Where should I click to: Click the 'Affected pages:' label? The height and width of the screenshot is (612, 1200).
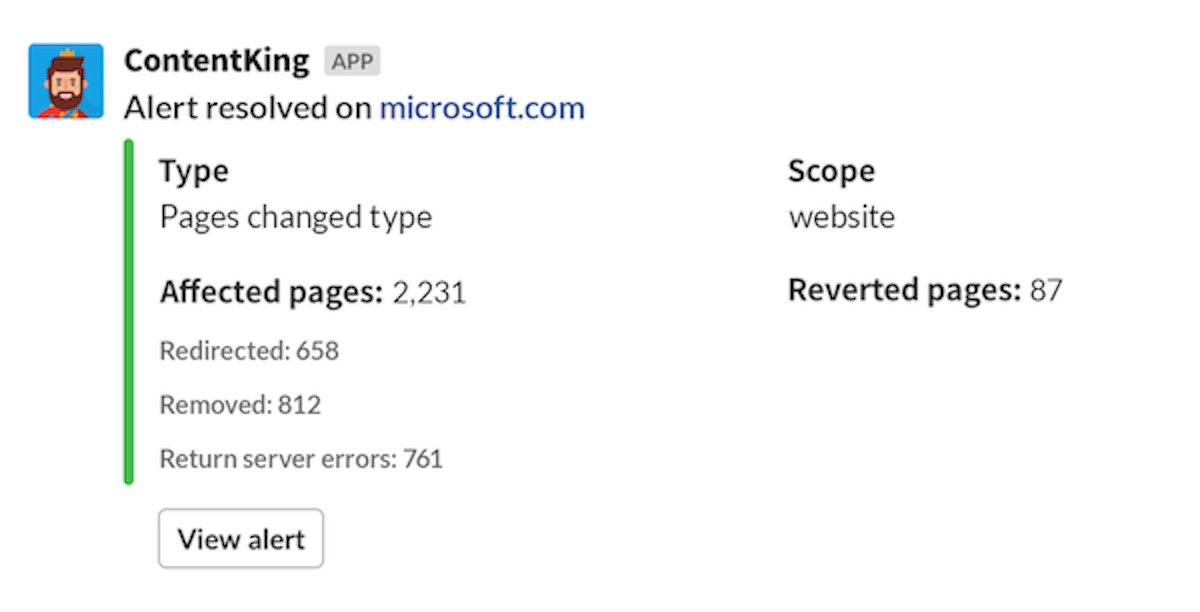[272, 293]
